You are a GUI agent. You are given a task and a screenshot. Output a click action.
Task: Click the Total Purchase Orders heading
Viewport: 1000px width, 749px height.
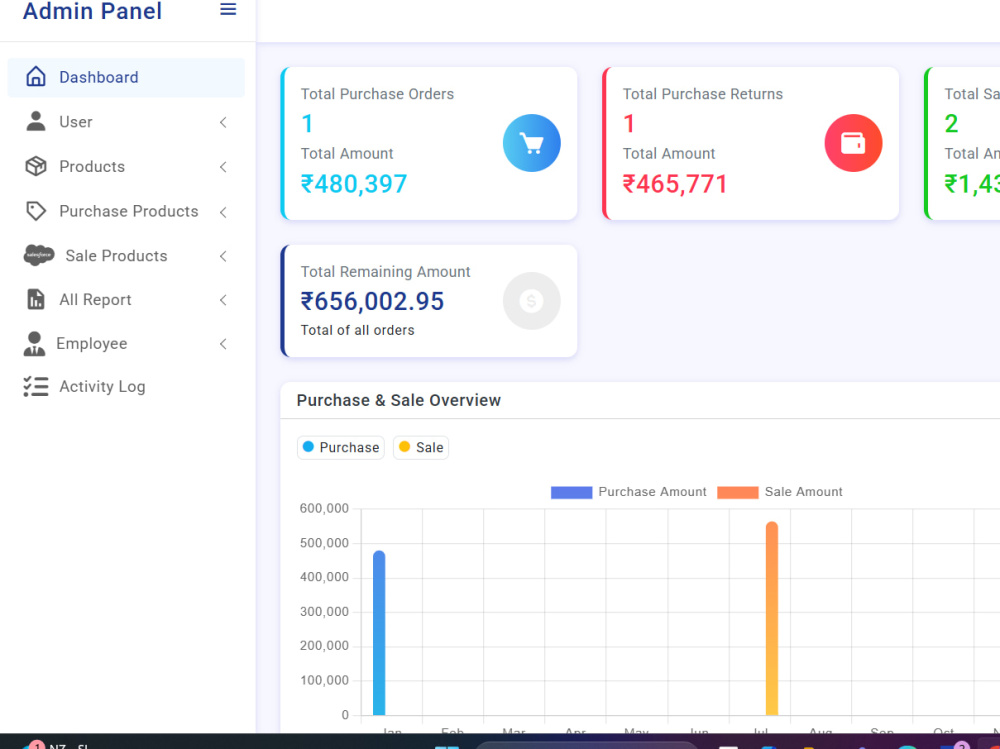click(x=378, y=94)
